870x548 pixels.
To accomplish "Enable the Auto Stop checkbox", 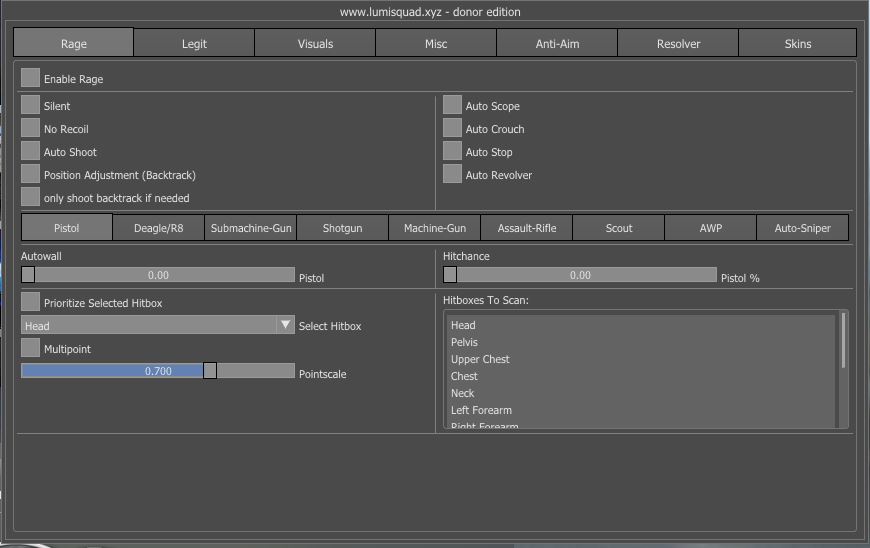I will click(452, 151).
